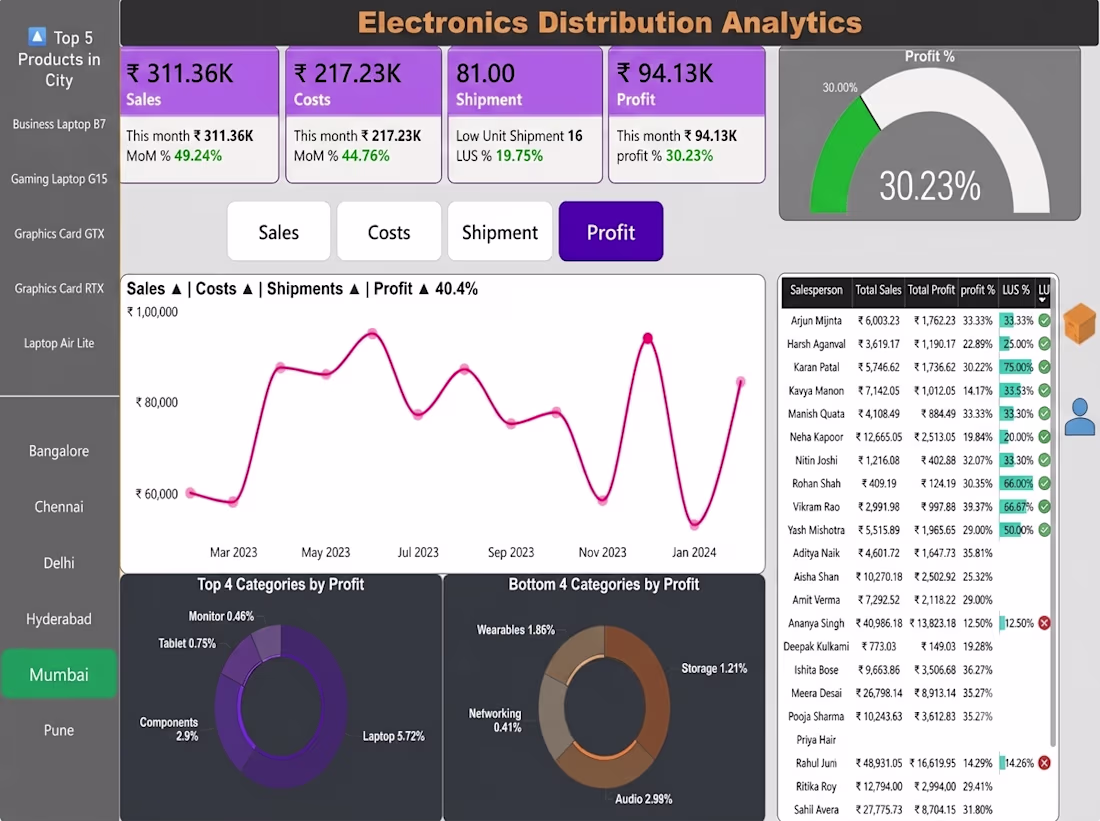Click red cross icon in Ananya Singh row
Screen dimensions: 1100x821
(1044, 623)
